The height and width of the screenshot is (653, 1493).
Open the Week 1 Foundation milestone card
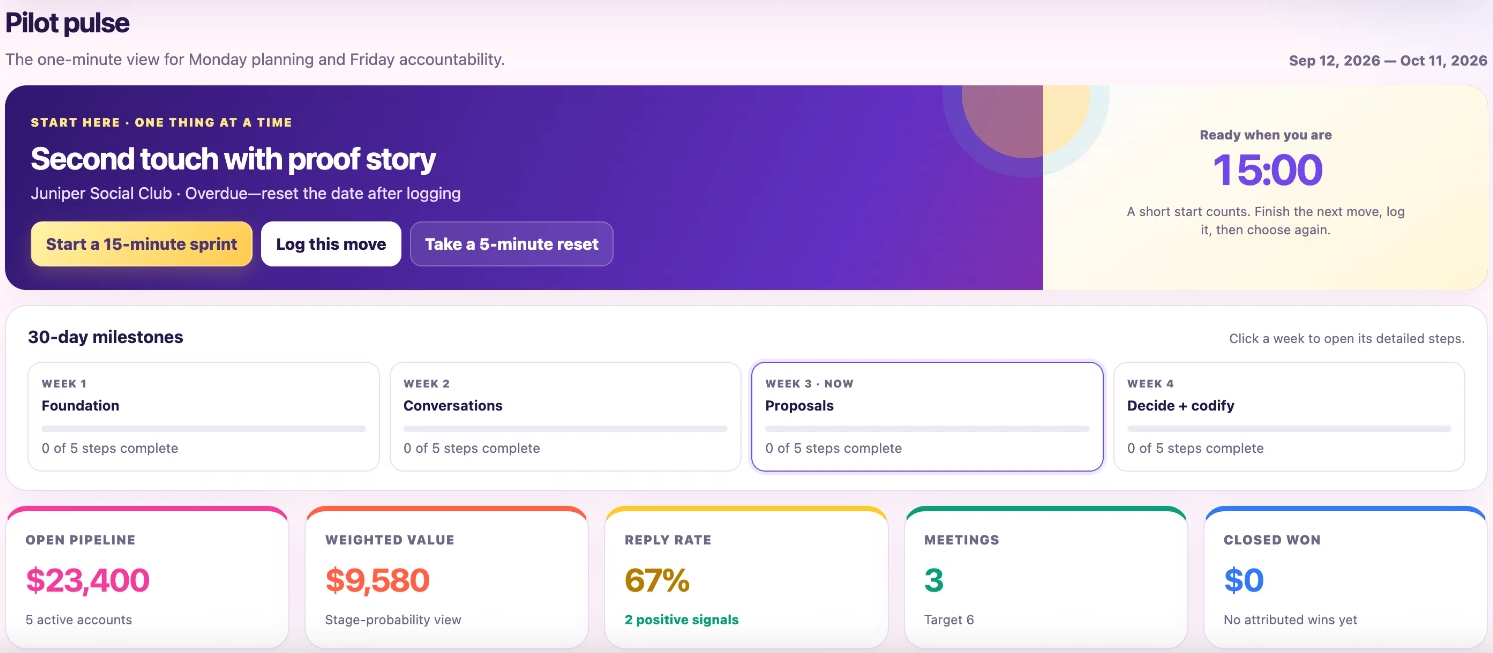click(x=204, y=416)
